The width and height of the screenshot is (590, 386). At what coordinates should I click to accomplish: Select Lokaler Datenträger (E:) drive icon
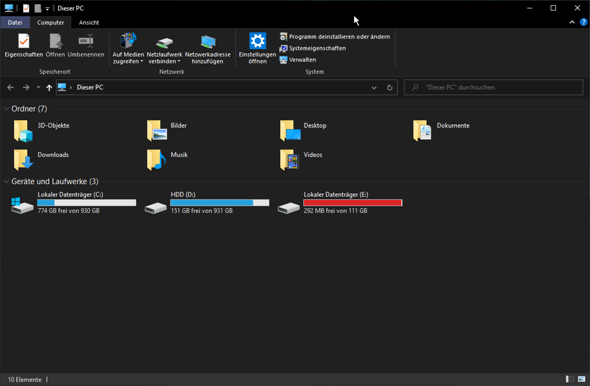point(289,207)
